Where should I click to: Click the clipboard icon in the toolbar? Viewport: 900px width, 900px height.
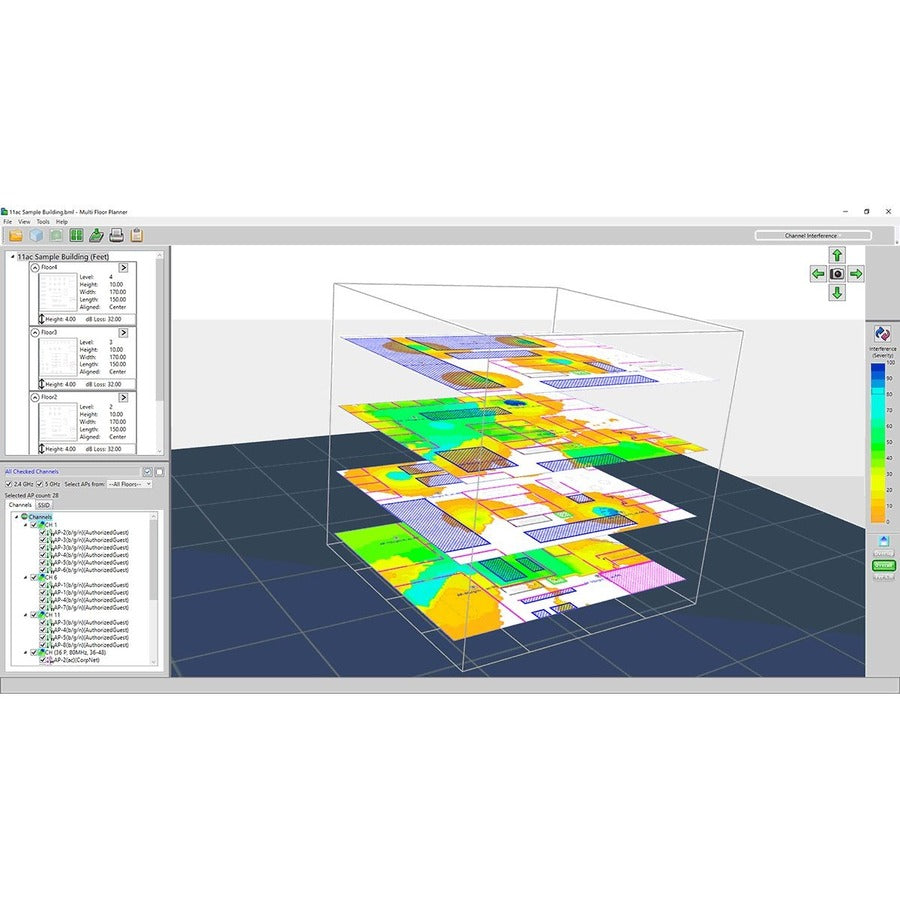pyautogui.click(x=136, y=235)
